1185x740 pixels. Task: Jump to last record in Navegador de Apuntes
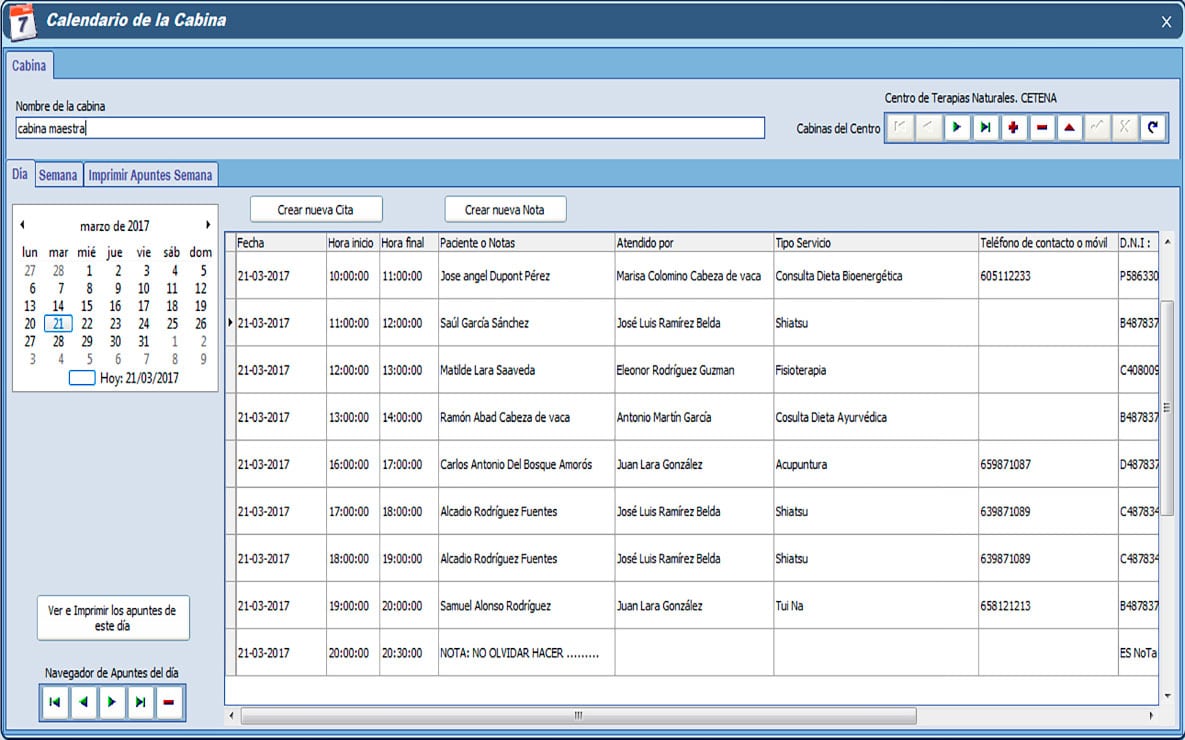coord(140,703)
